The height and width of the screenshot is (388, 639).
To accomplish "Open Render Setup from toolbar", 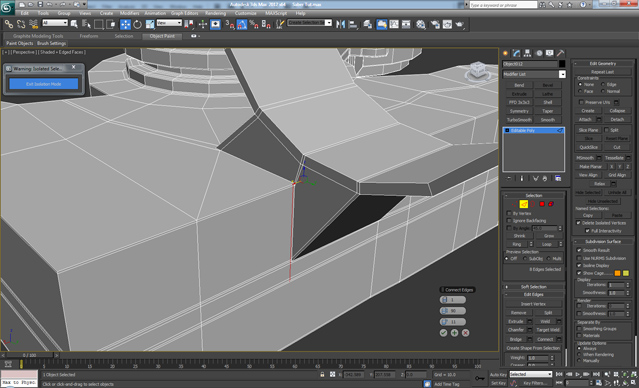I will [x=435, y=24].
